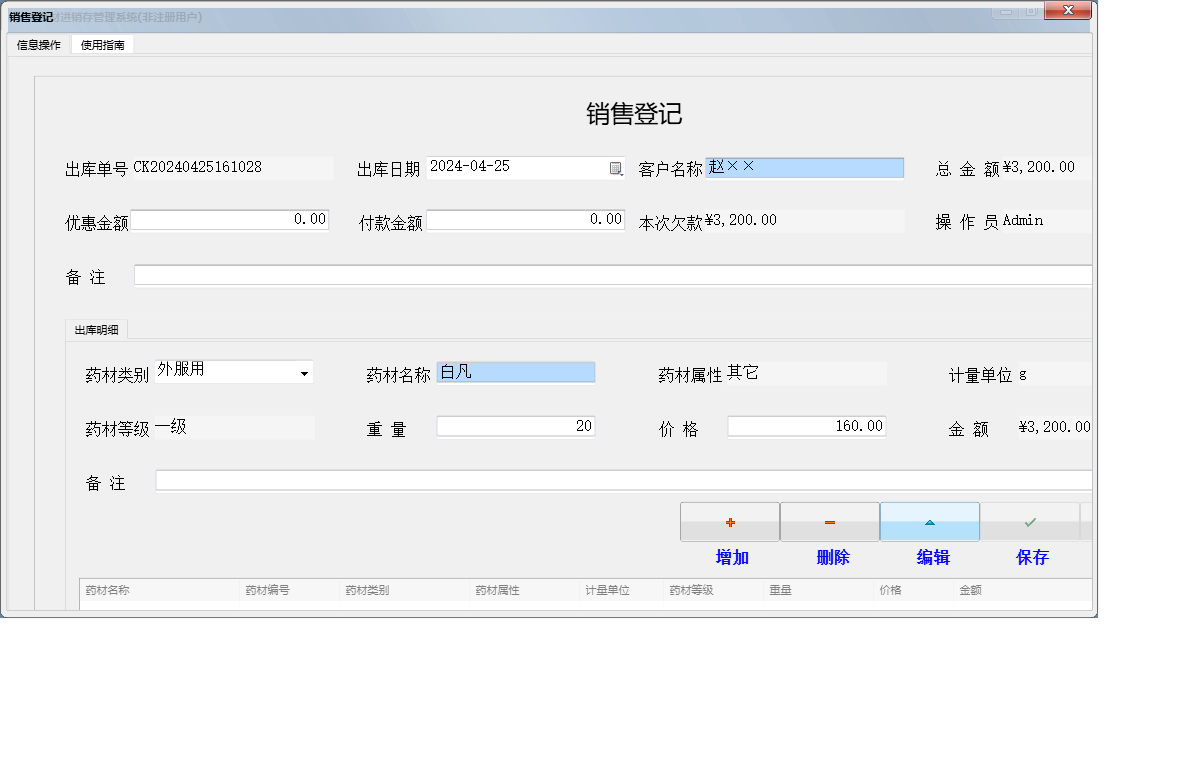Click the 重量 weight field showing 20
1187x762 pixels.
(x=515, y=426)
